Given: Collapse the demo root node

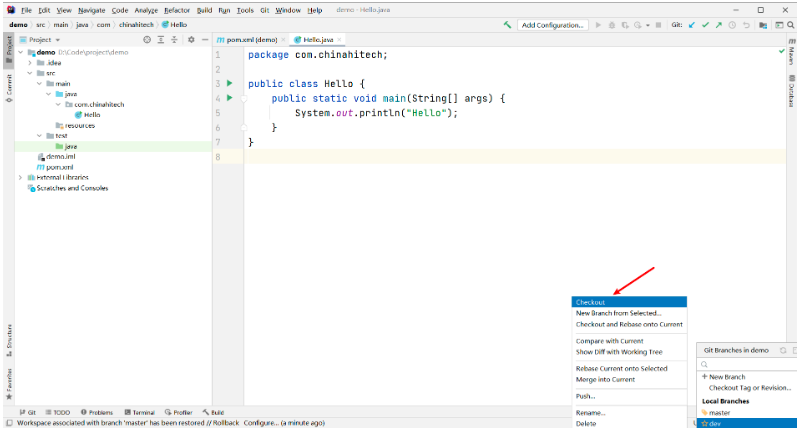Looking at the screenshot, I should [x=20, y=52].
